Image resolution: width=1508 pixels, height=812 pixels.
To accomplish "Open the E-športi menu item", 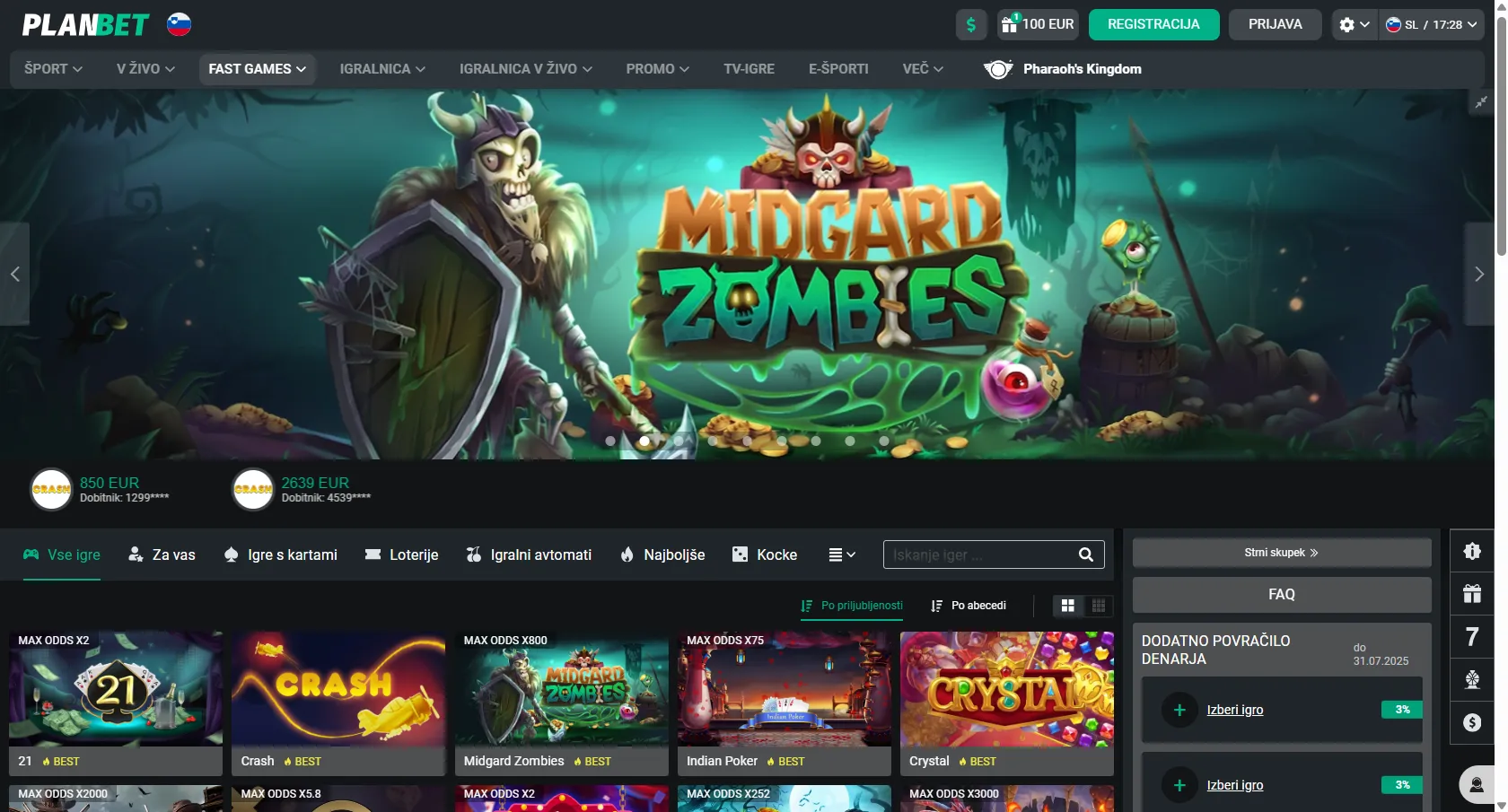I will point(838,69).
